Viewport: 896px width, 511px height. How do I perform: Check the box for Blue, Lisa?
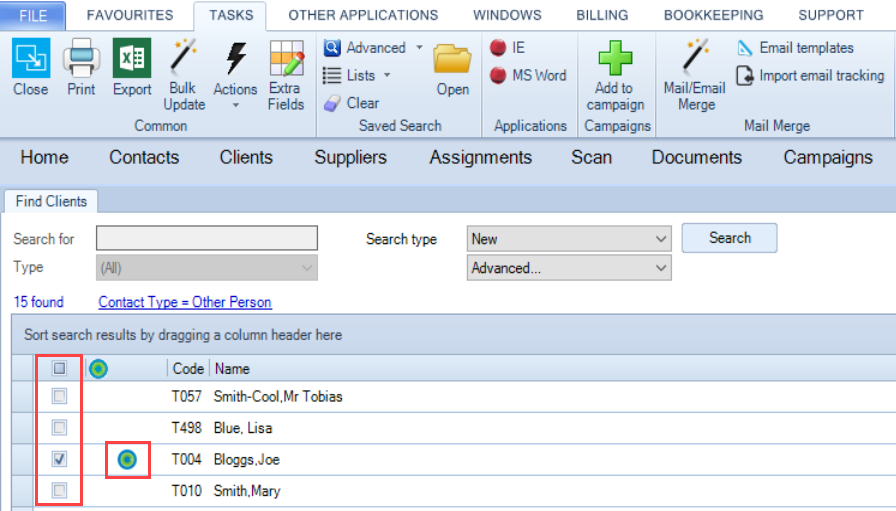click(x=59, y=427)
